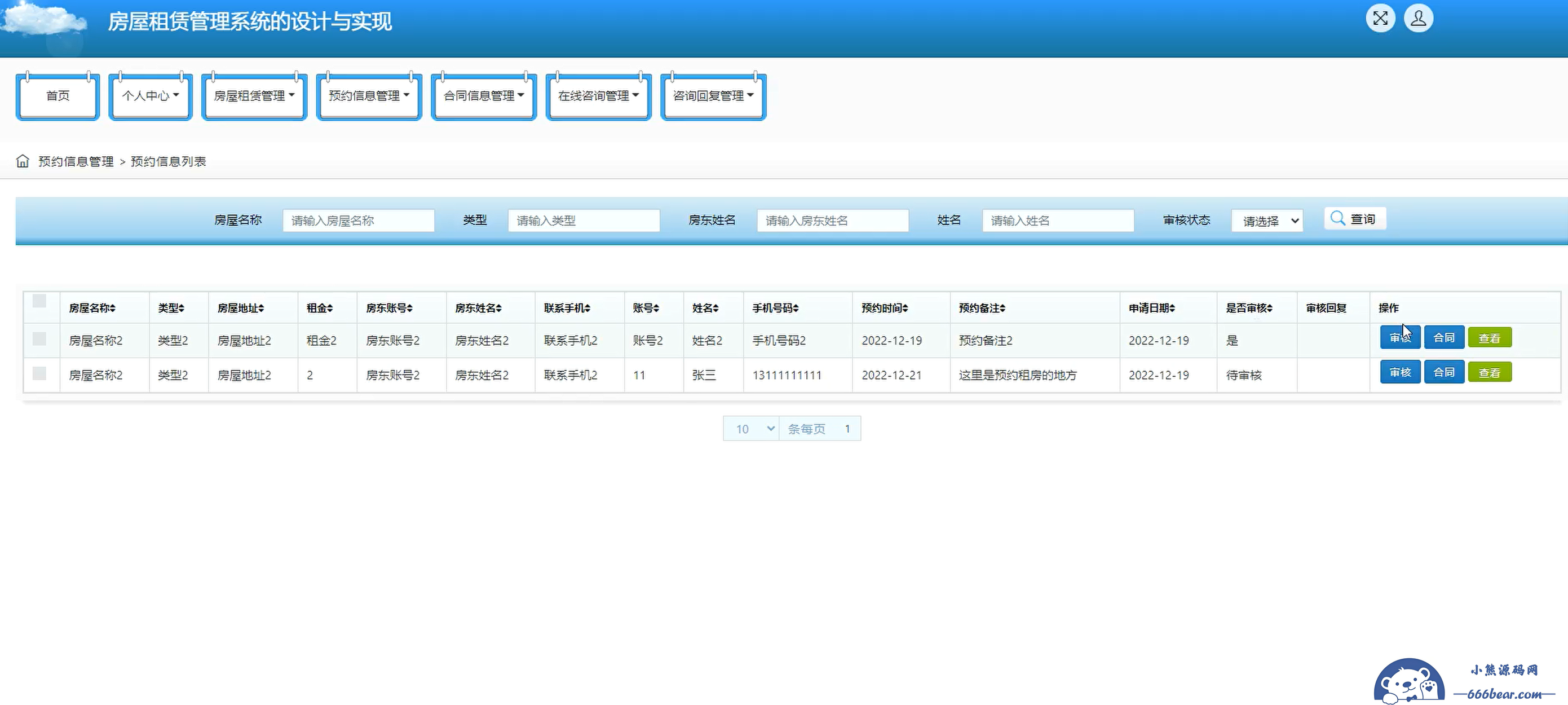The image size is (1568, 705).
Task: Check the row checkbox for 张三
Action: click(x=39, y=373)
